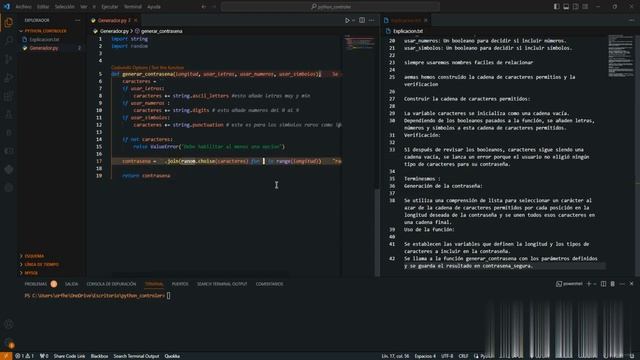Open Explorer panel more actions menu
This screenshot has height=360, width=640.
(78, 20)
